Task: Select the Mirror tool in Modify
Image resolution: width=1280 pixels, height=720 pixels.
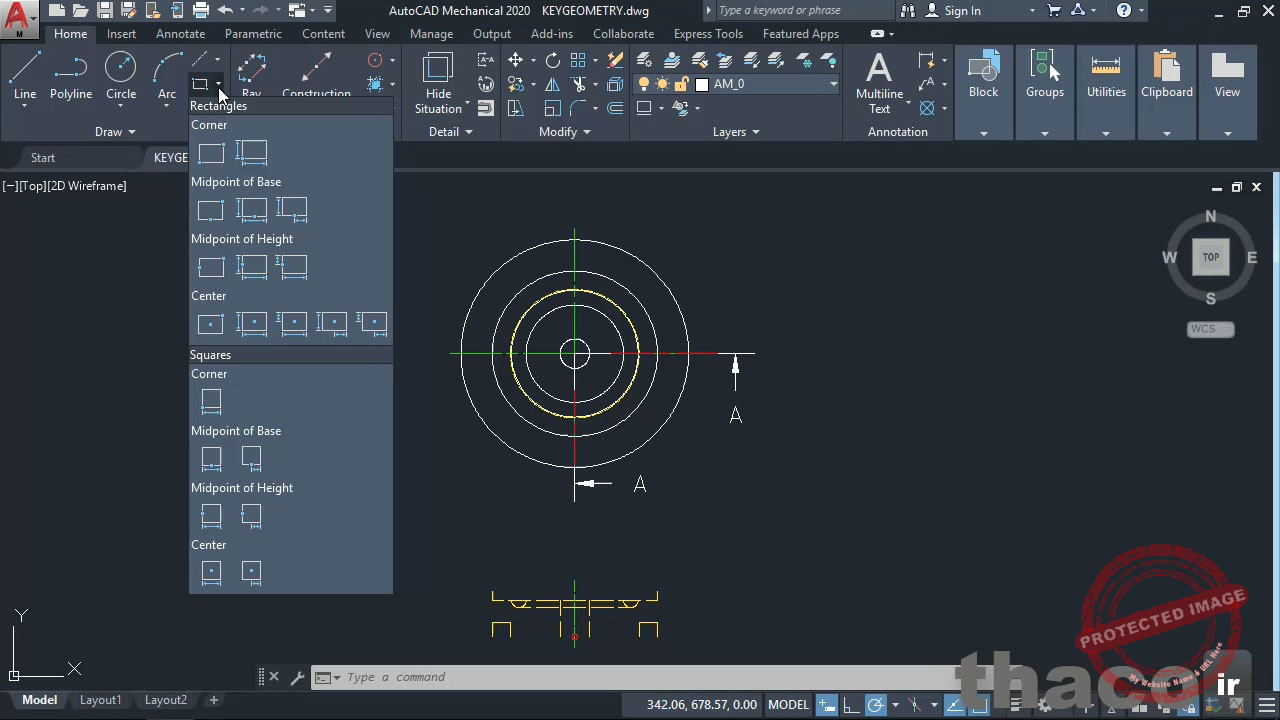Action: (552, 85)
